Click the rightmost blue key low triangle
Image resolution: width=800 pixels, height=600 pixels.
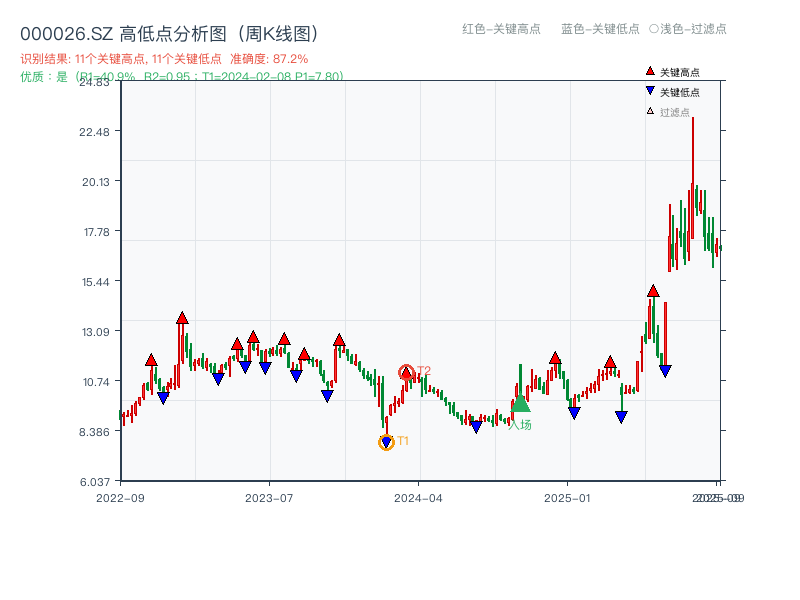tap(665, 371)
